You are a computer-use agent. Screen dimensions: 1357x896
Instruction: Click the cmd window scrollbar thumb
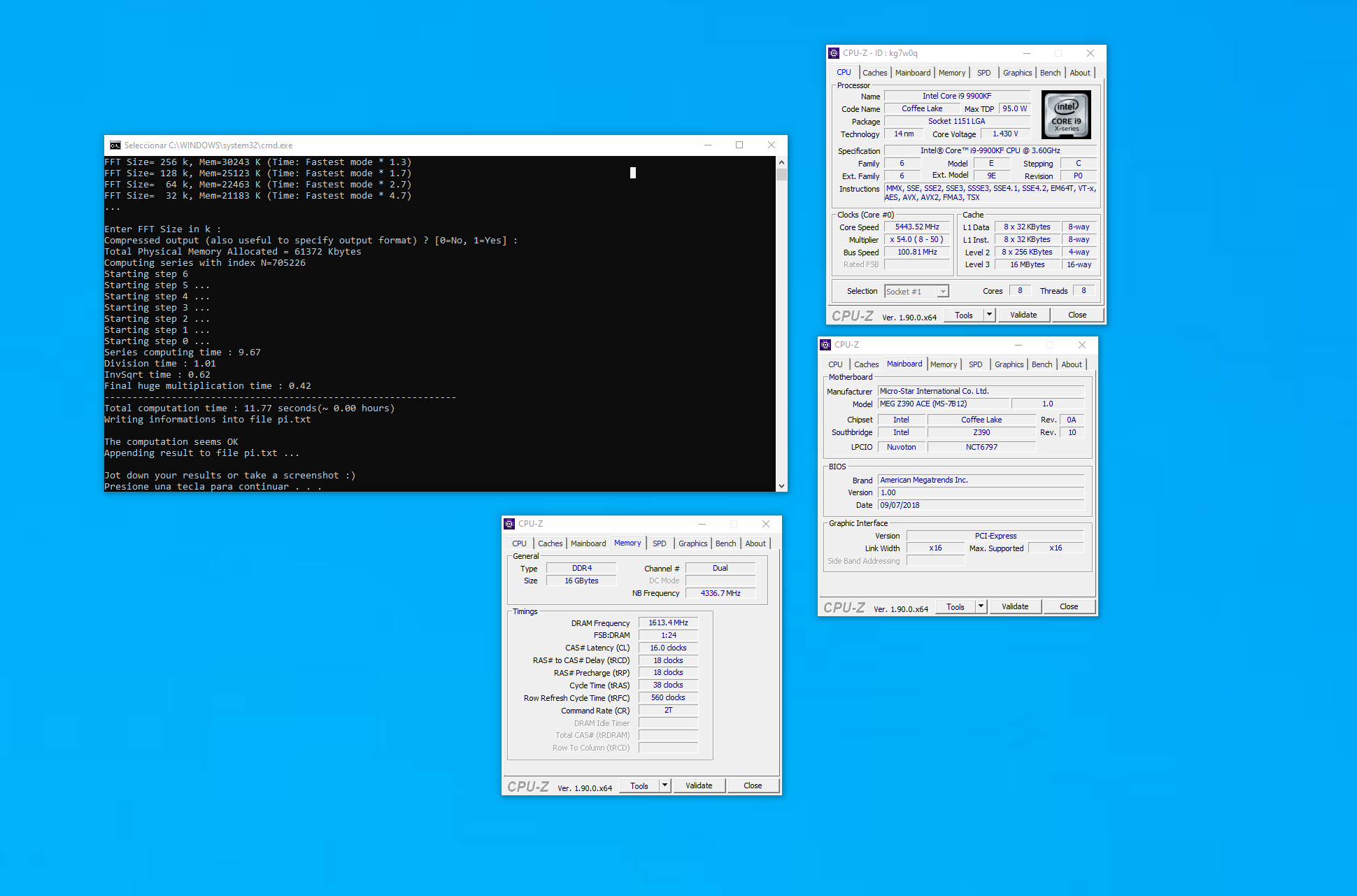781,174
